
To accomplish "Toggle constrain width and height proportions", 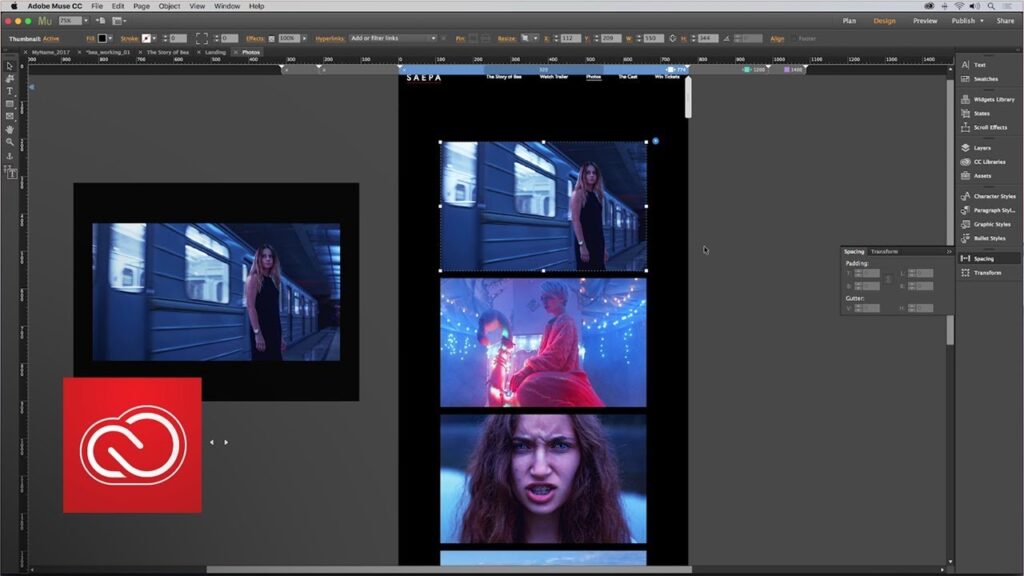I will [x=672, y=38].
